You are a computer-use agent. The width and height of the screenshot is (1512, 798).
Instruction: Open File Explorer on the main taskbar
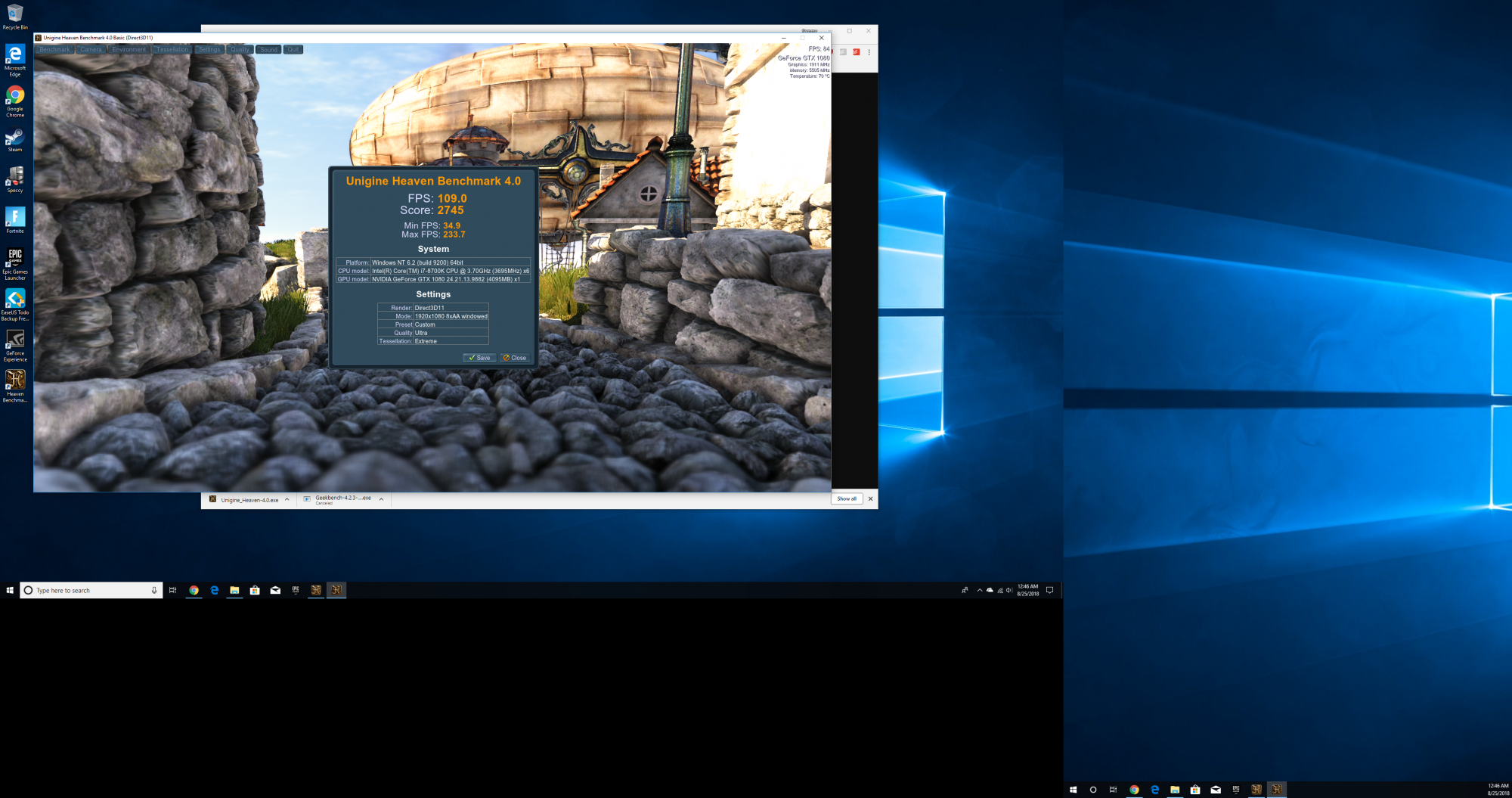click(x=234, y=590)
